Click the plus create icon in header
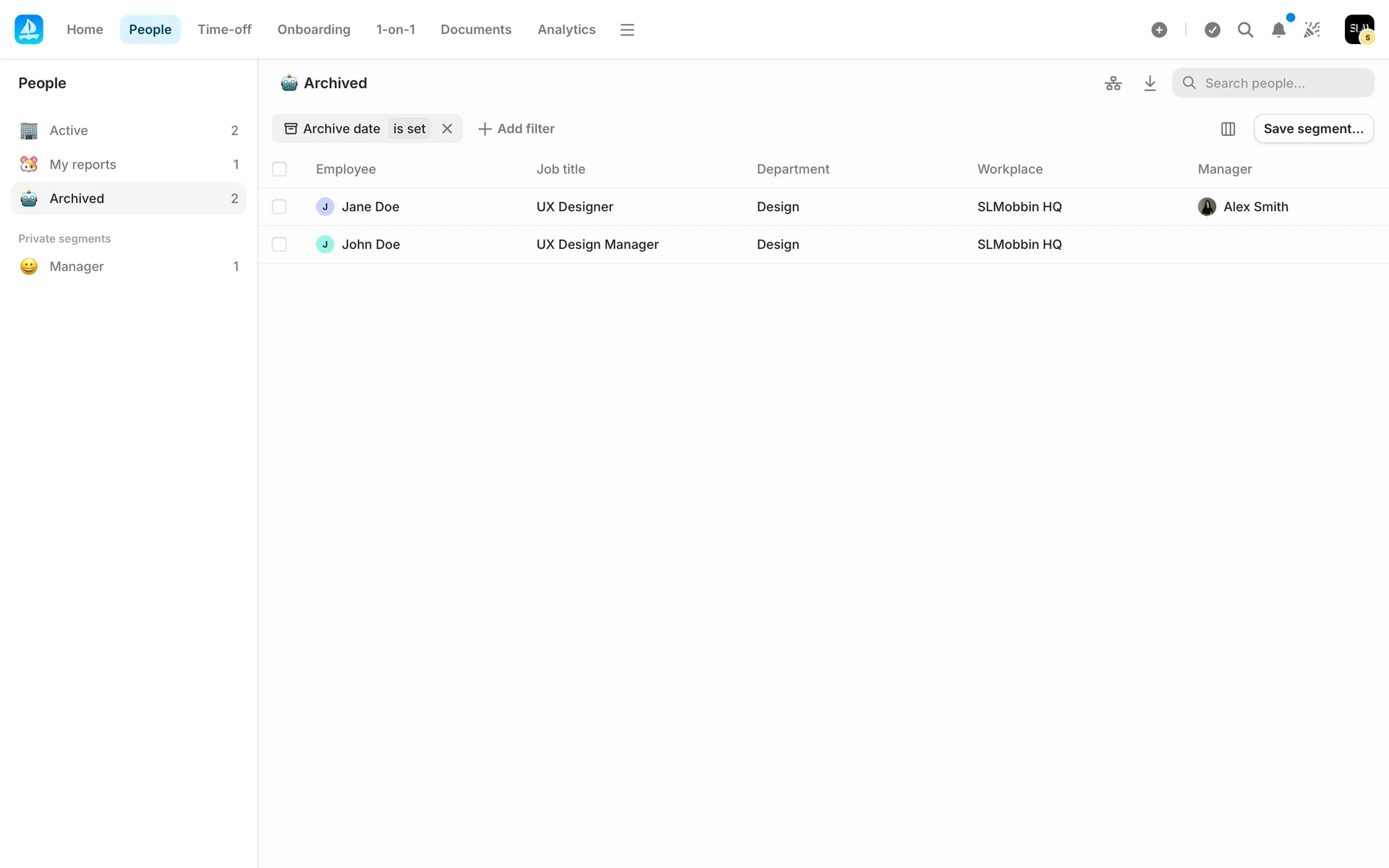 pos(1159,30)
